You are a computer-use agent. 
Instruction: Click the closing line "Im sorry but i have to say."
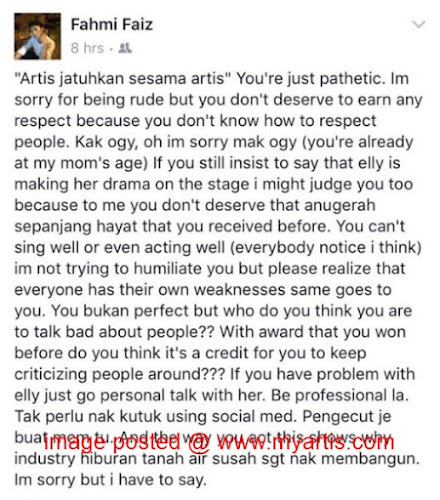[110, 480]
